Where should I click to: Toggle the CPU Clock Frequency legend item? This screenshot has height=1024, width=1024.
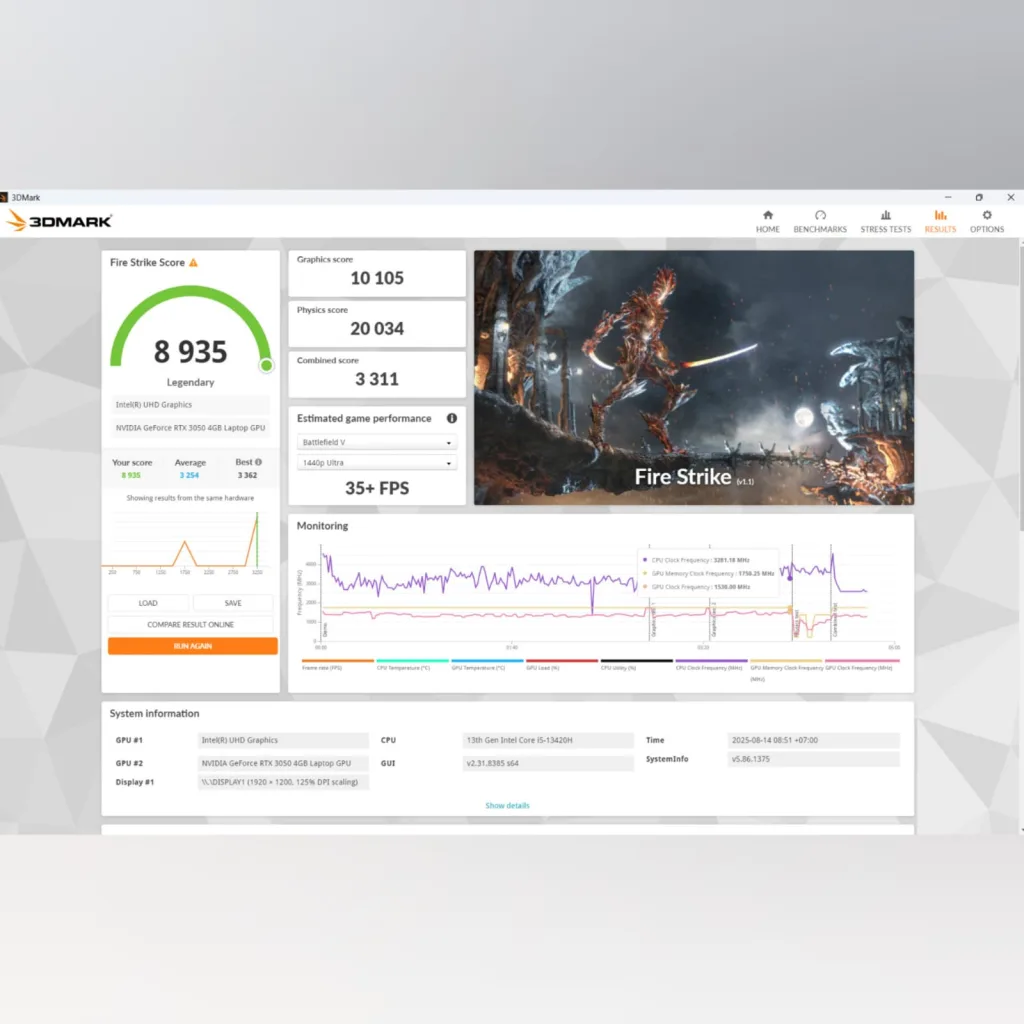pos(711,664)
